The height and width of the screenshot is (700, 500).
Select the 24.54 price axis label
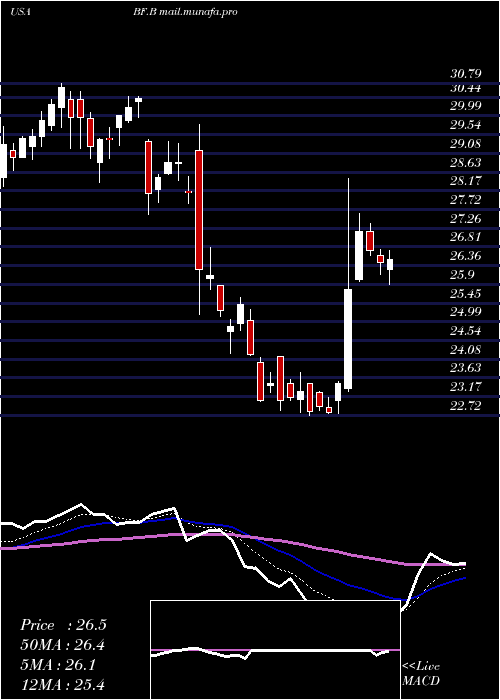(465, 330)
